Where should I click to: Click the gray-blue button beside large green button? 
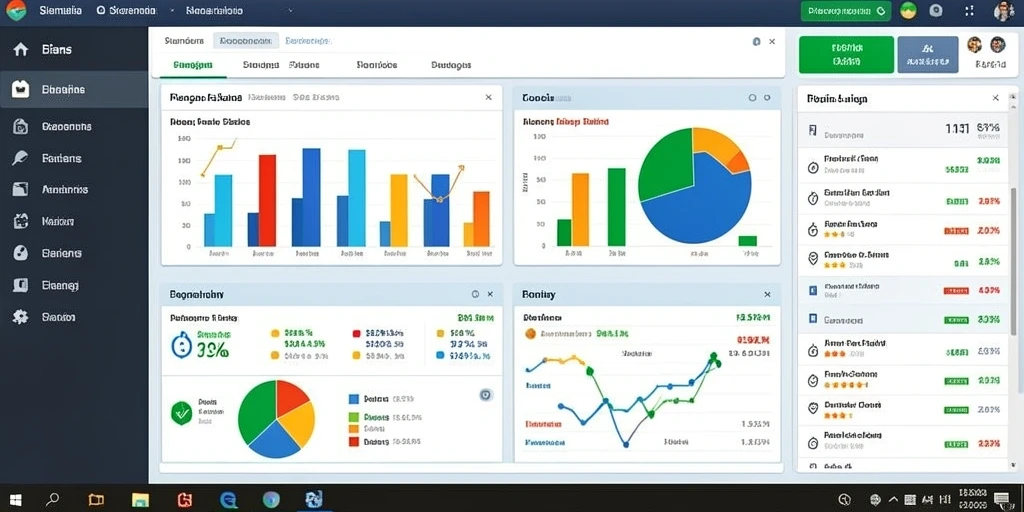coord(927,54)
